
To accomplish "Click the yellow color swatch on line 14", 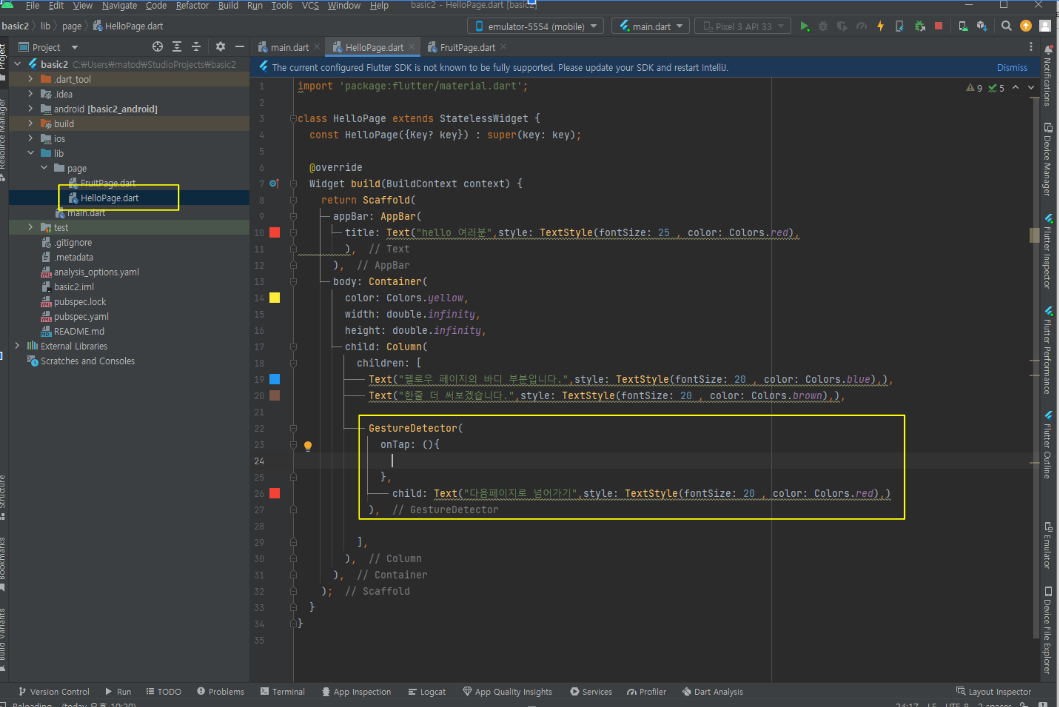I will (275, 298).
